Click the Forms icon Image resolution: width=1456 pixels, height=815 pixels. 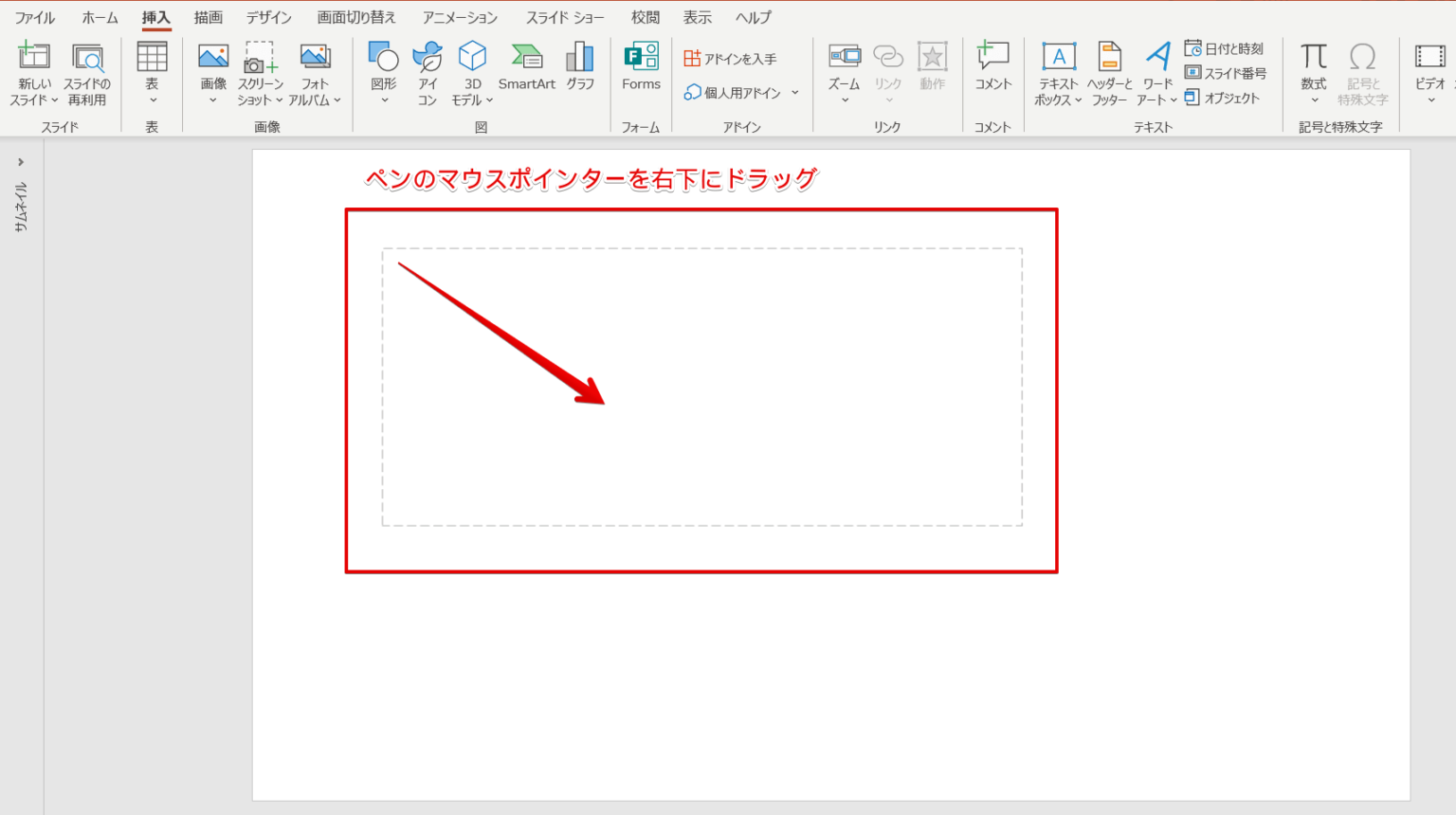coord(641,56)
